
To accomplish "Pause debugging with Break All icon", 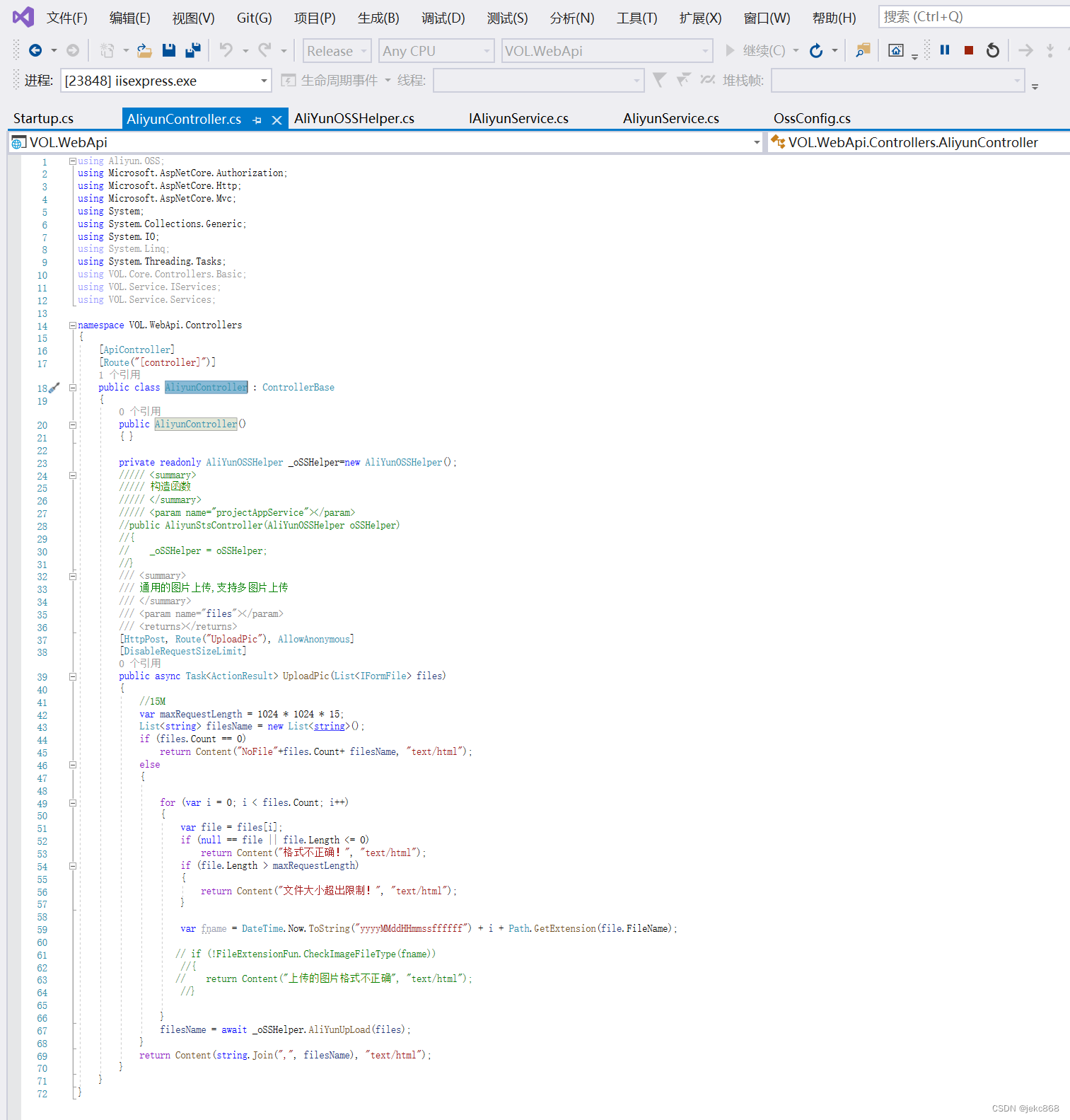I will [x=945, y=50].
